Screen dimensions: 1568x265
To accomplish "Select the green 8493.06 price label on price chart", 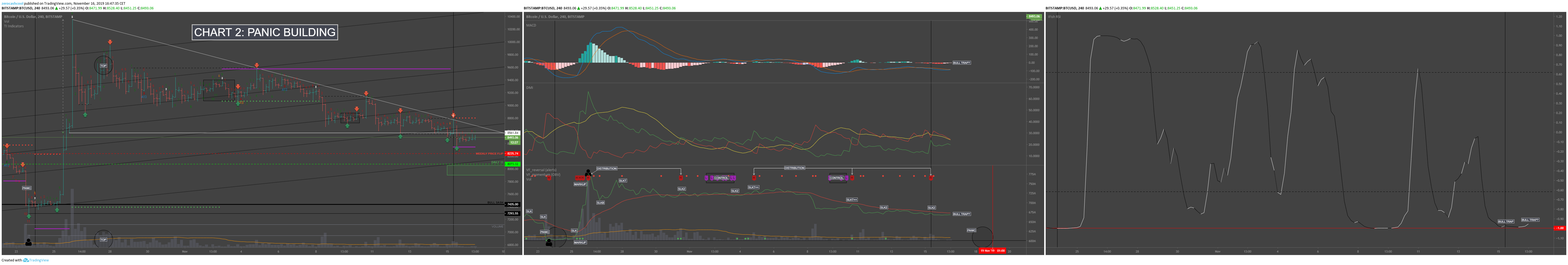I will 512,137.
